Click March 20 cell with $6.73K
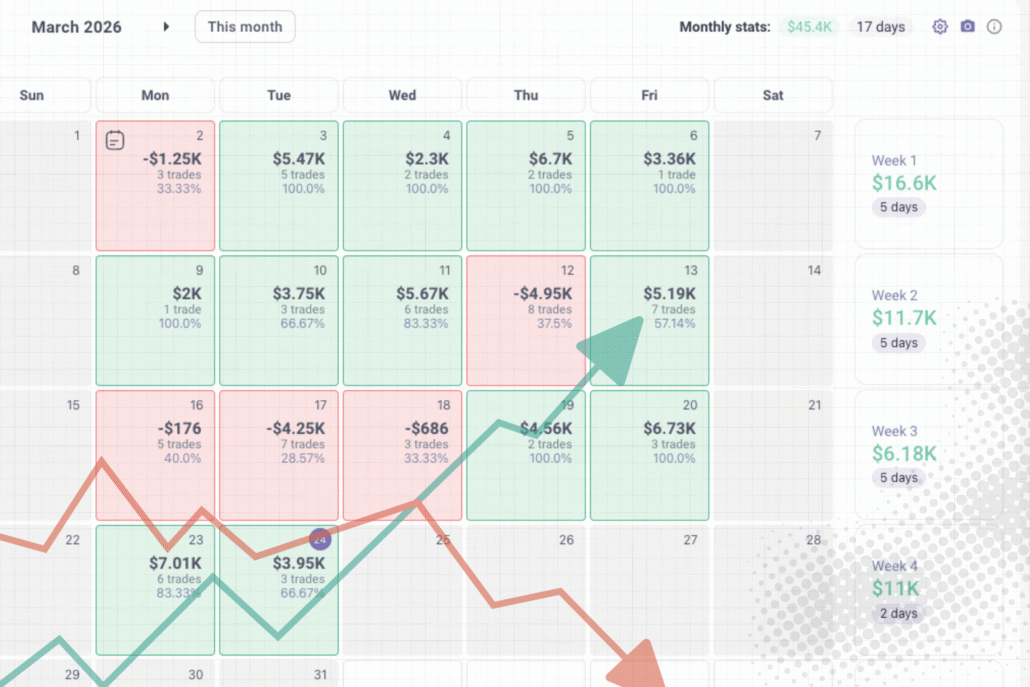Image resolution: width=1030 pixels, height=687 pixels. point(650,455)
